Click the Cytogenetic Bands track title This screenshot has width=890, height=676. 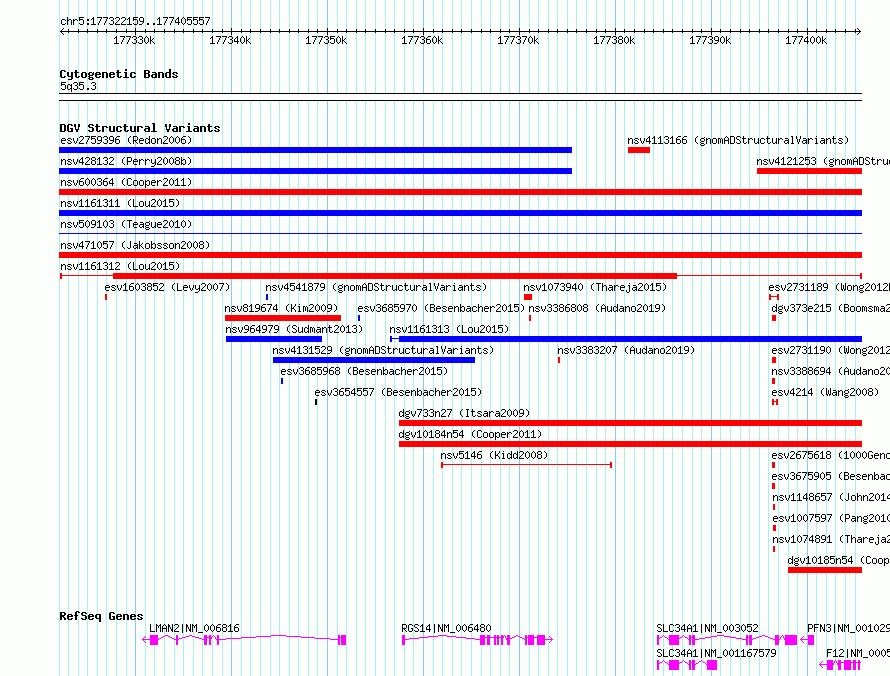[x=119, y=74]
